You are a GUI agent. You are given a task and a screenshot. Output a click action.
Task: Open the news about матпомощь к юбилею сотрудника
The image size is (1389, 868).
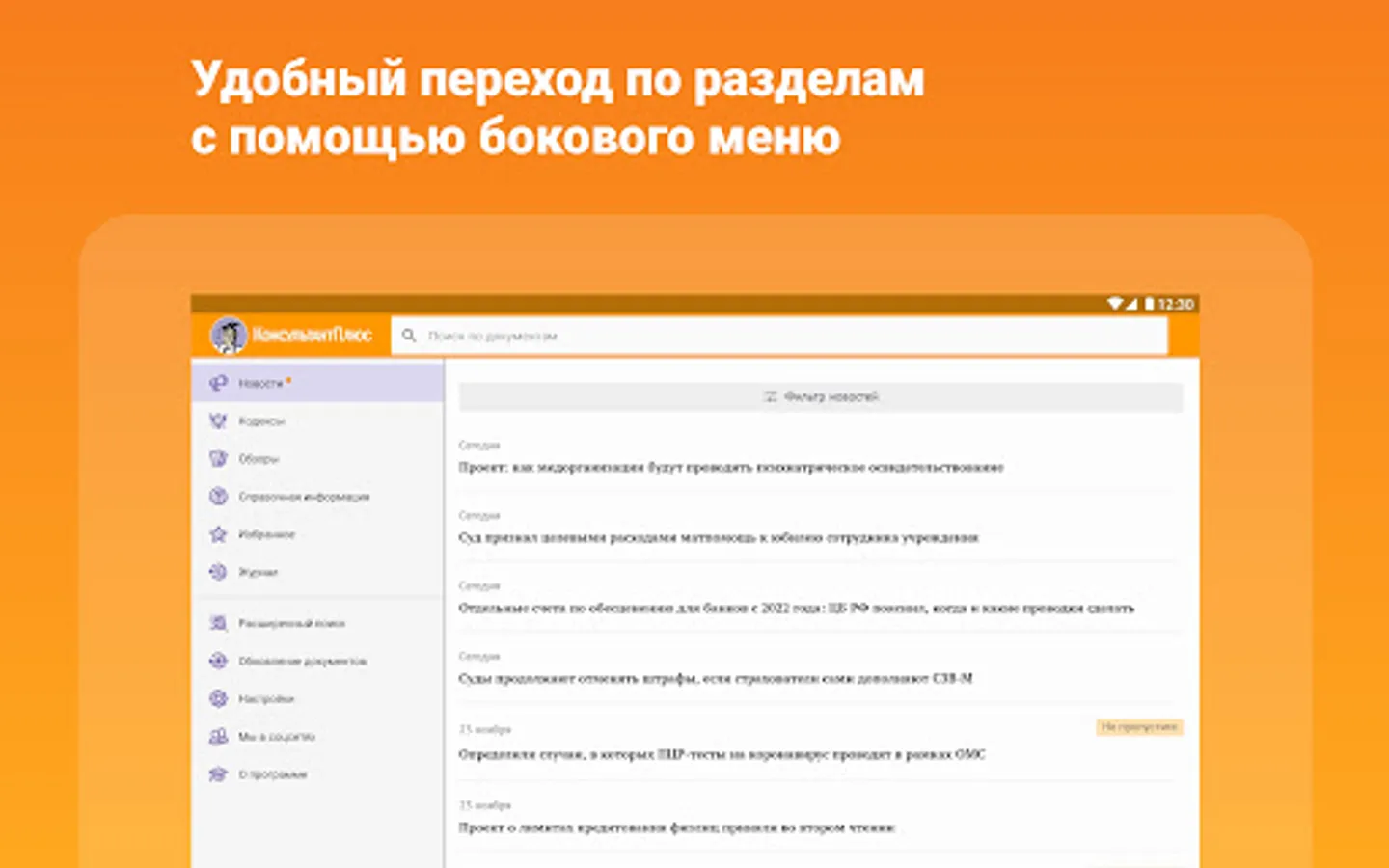pos(719,537)
